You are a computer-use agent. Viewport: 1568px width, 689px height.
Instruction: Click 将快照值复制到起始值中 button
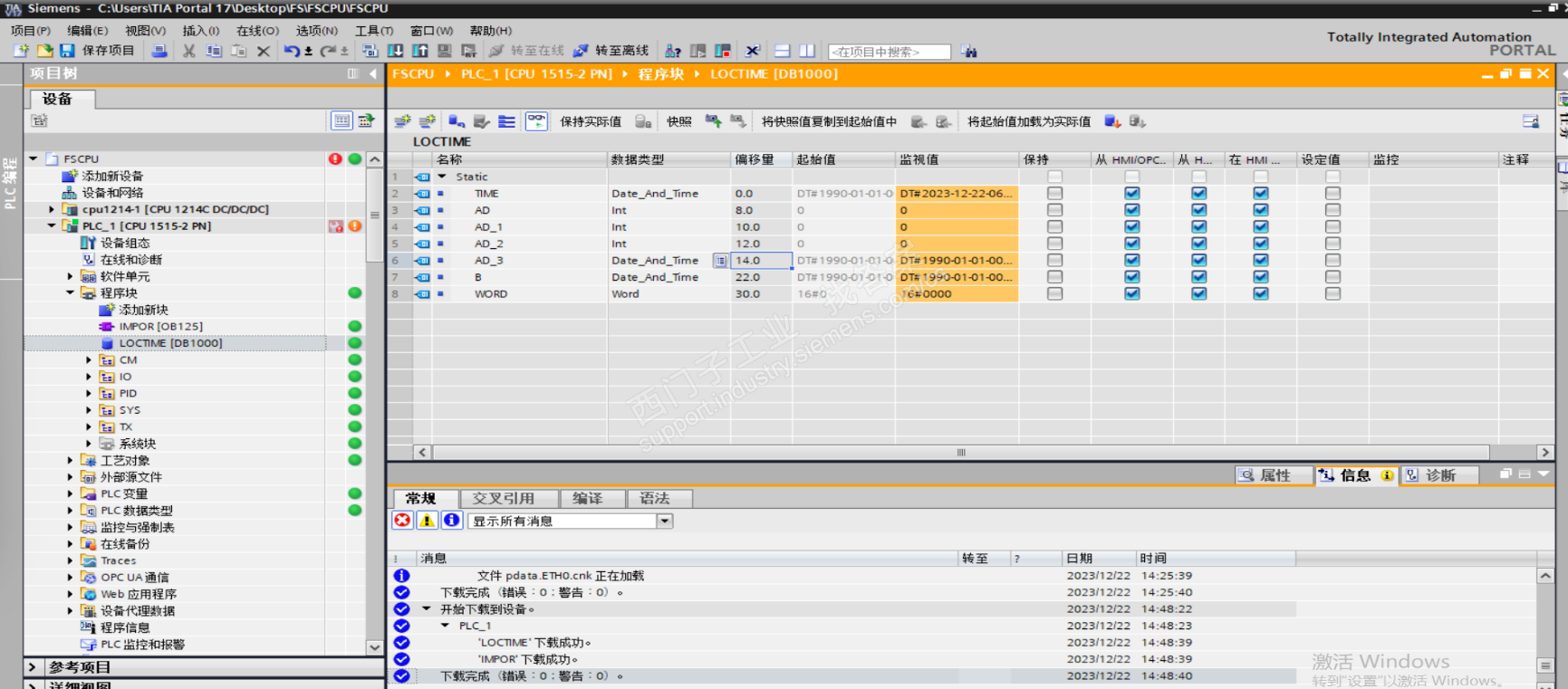tap(829, 121)
